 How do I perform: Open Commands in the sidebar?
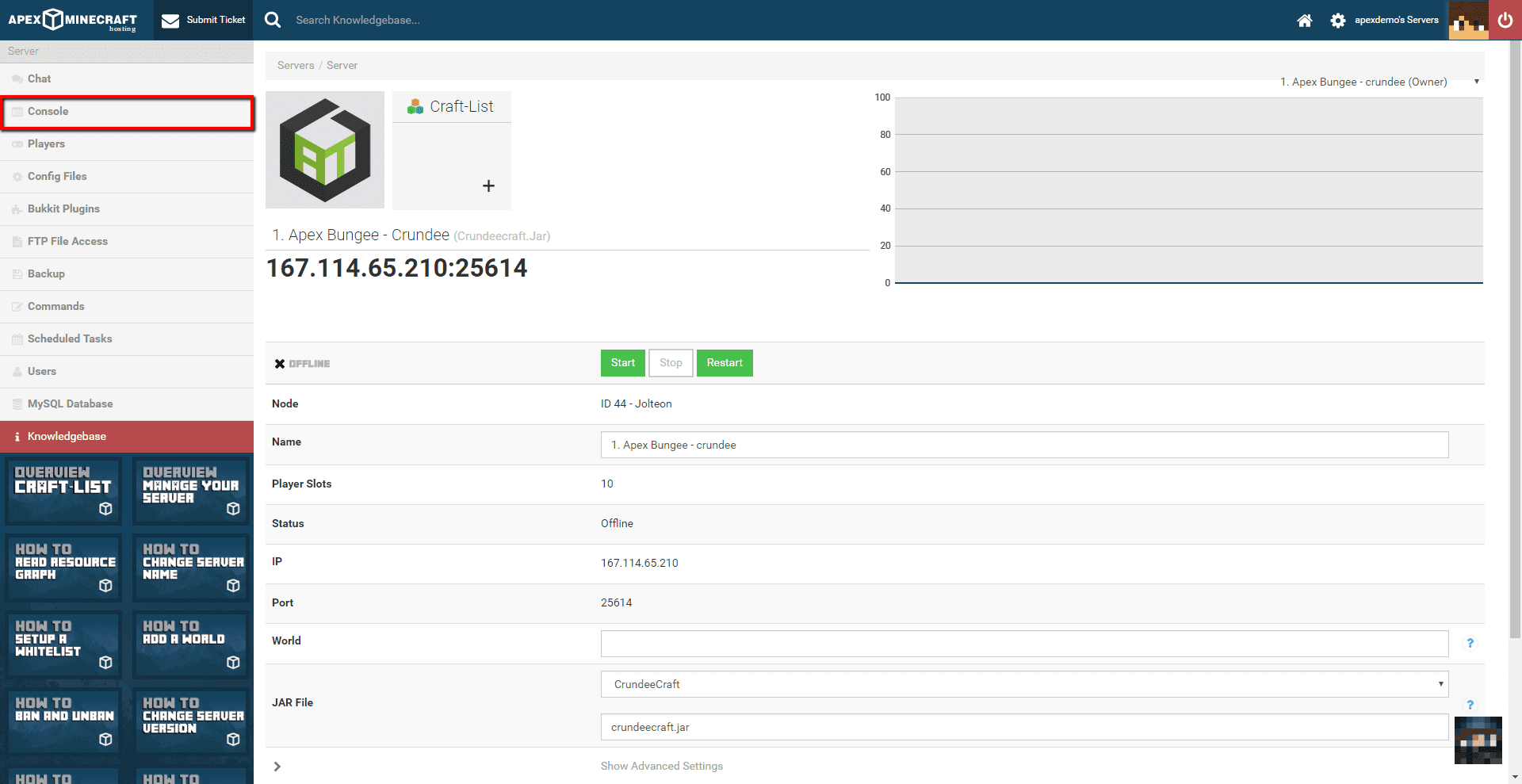[x=127, y=307]
